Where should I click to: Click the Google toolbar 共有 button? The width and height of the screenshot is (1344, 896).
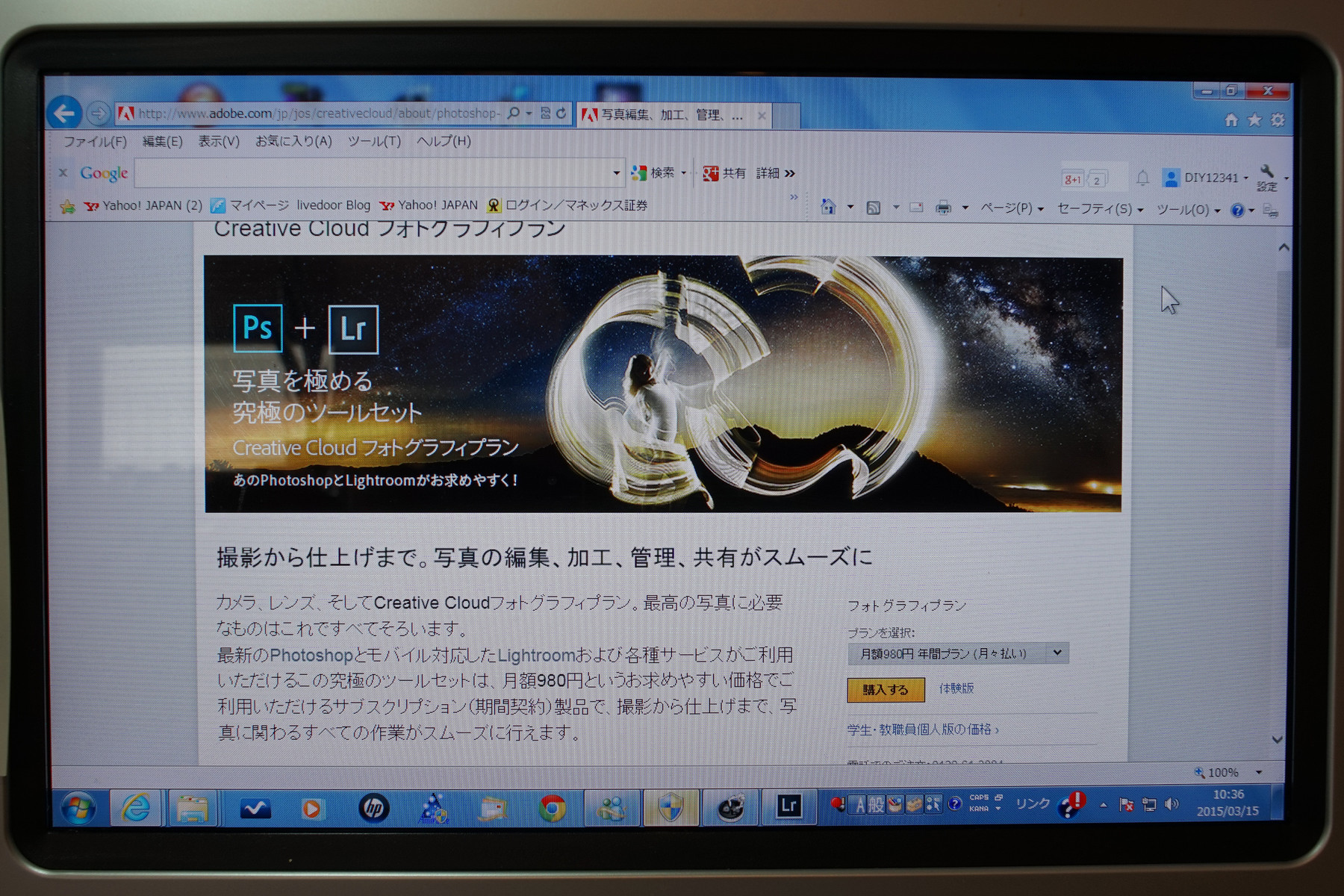(x=724, y=173)
